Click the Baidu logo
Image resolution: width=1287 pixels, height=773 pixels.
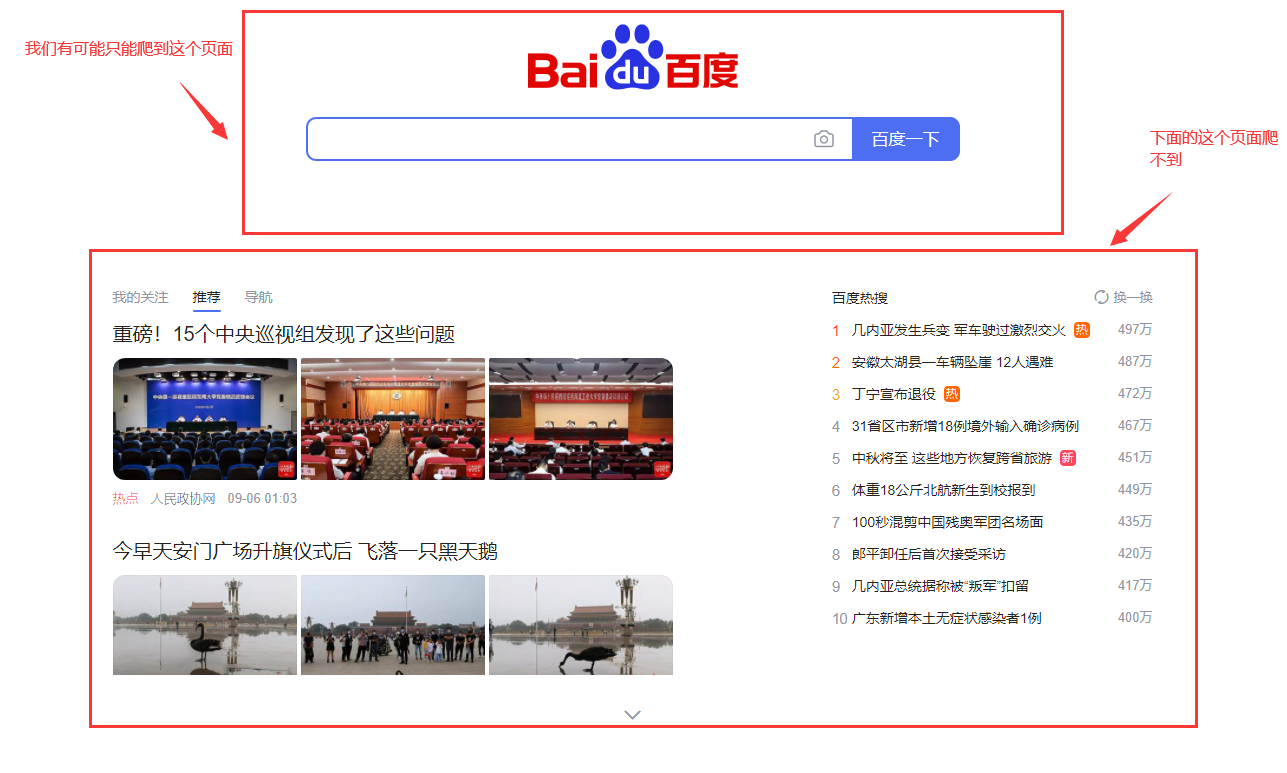click(x=633, y=58)
